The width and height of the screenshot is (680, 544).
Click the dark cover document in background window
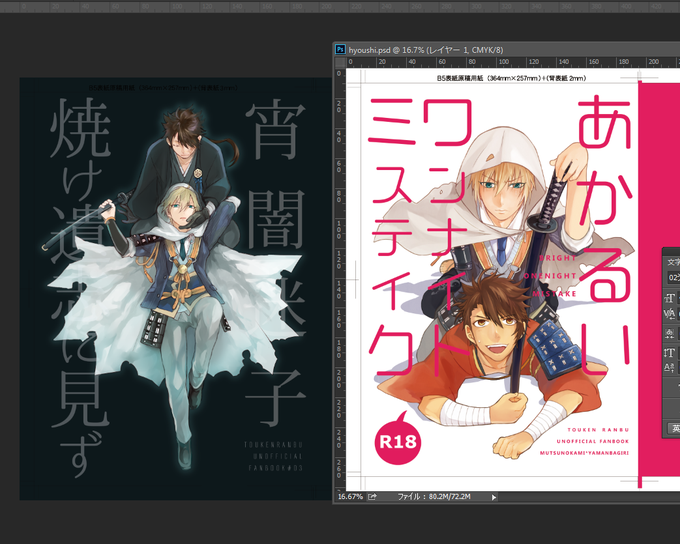(176, 288)
